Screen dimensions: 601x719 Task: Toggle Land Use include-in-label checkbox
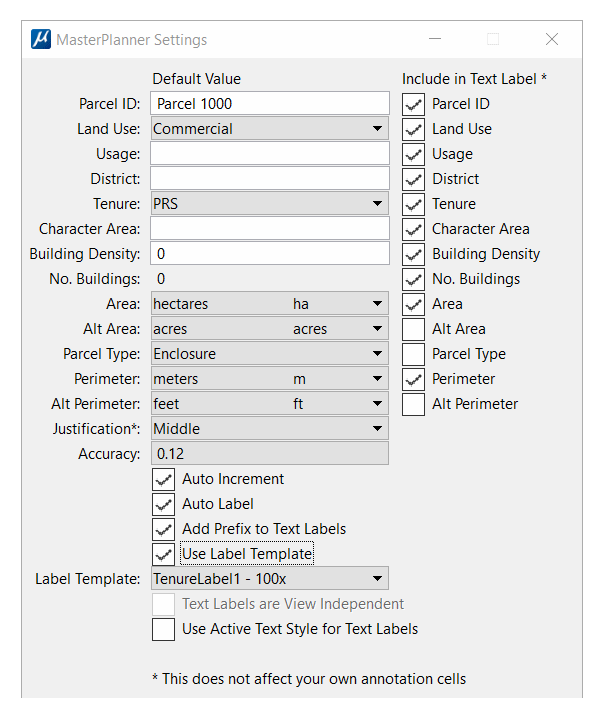(414, 129)
